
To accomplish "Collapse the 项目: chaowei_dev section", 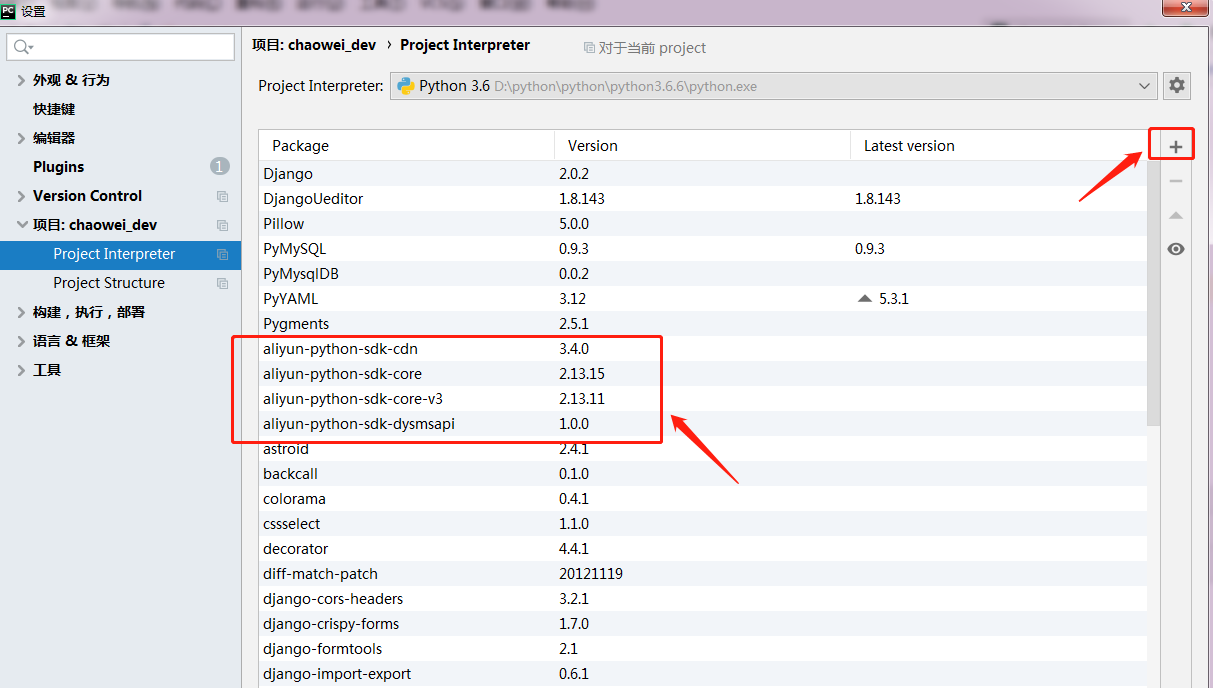I will [22, 224].
